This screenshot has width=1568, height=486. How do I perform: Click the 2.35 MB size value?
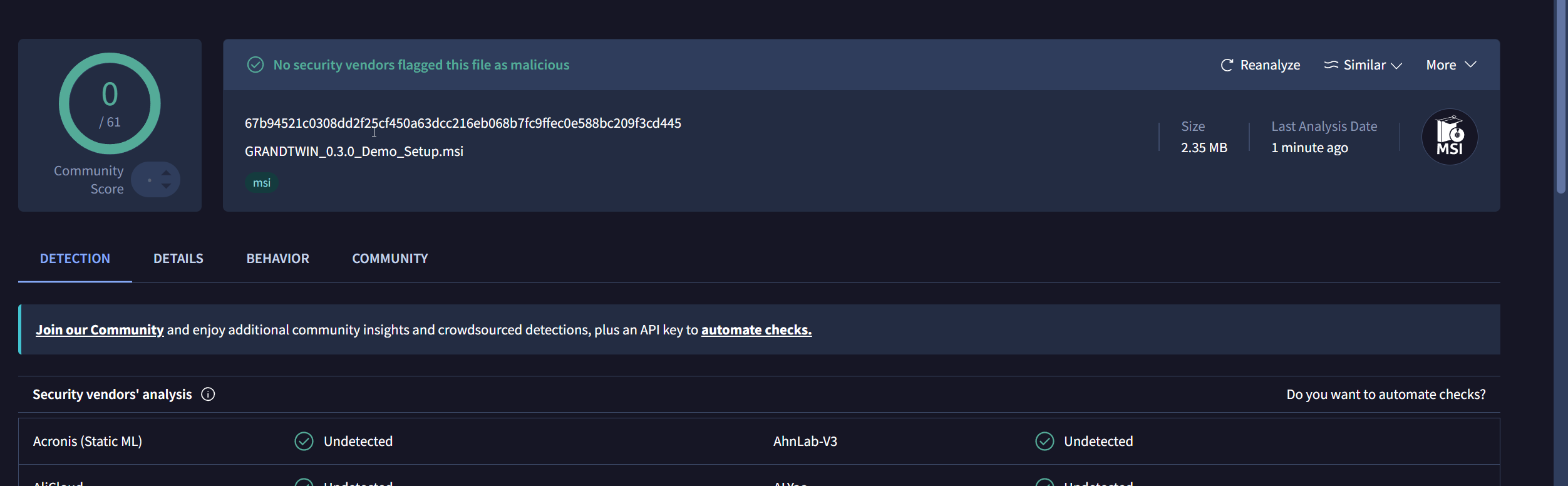tap(1204, 148)
